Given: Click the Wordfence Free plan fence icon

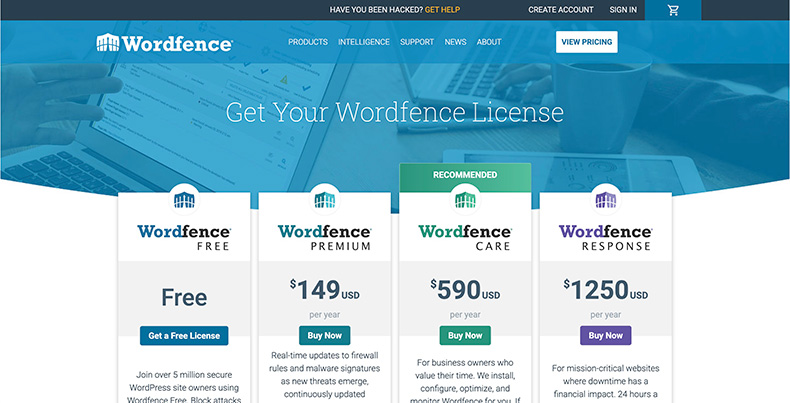Looking at the screenshot, I should pos(184,200).
